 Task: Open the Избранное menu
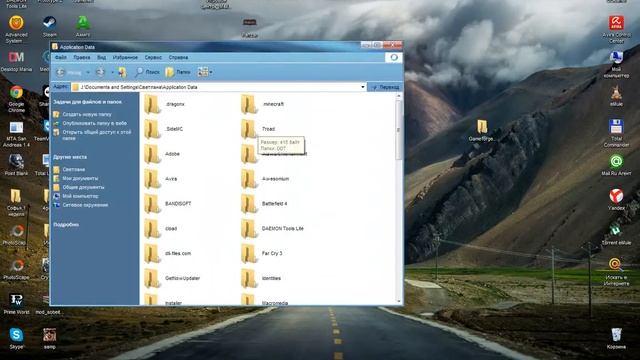point(125,58)
